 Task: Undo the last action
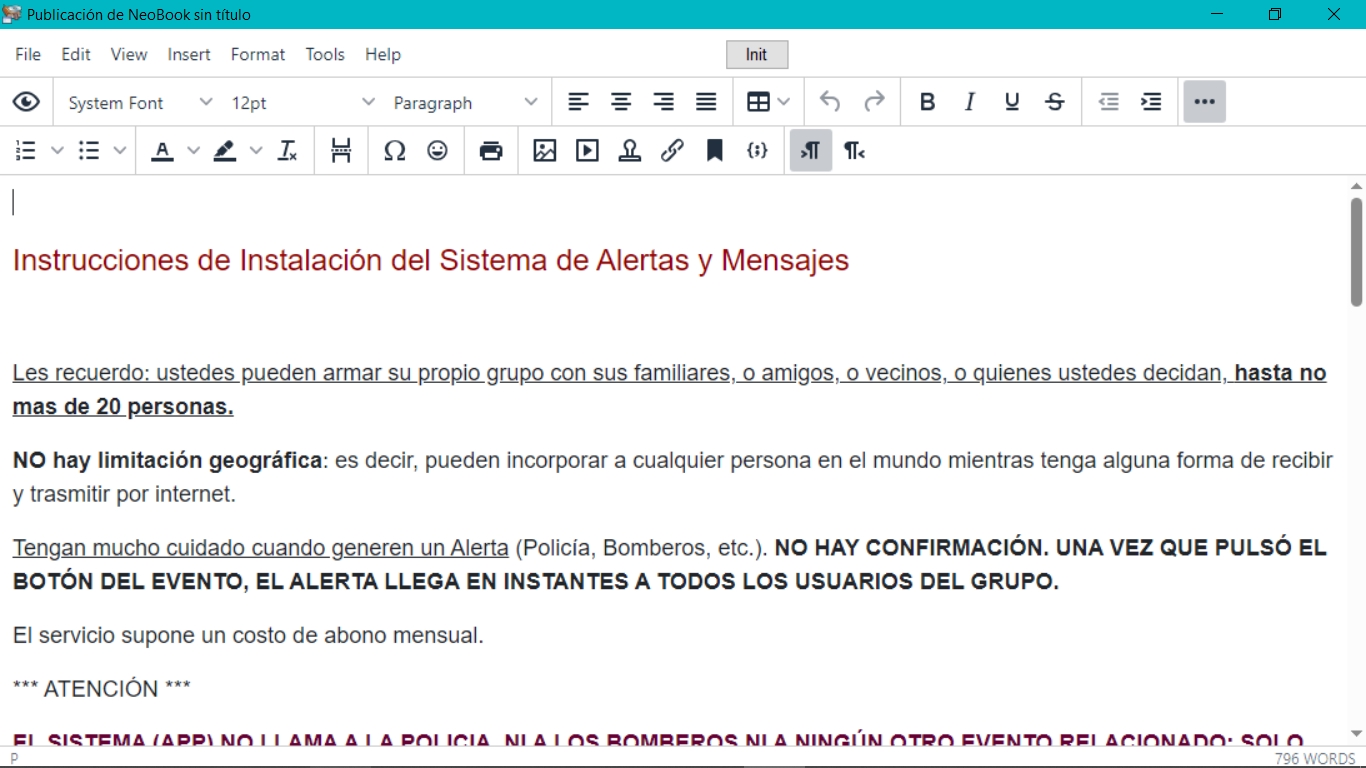tap(830, 102)
